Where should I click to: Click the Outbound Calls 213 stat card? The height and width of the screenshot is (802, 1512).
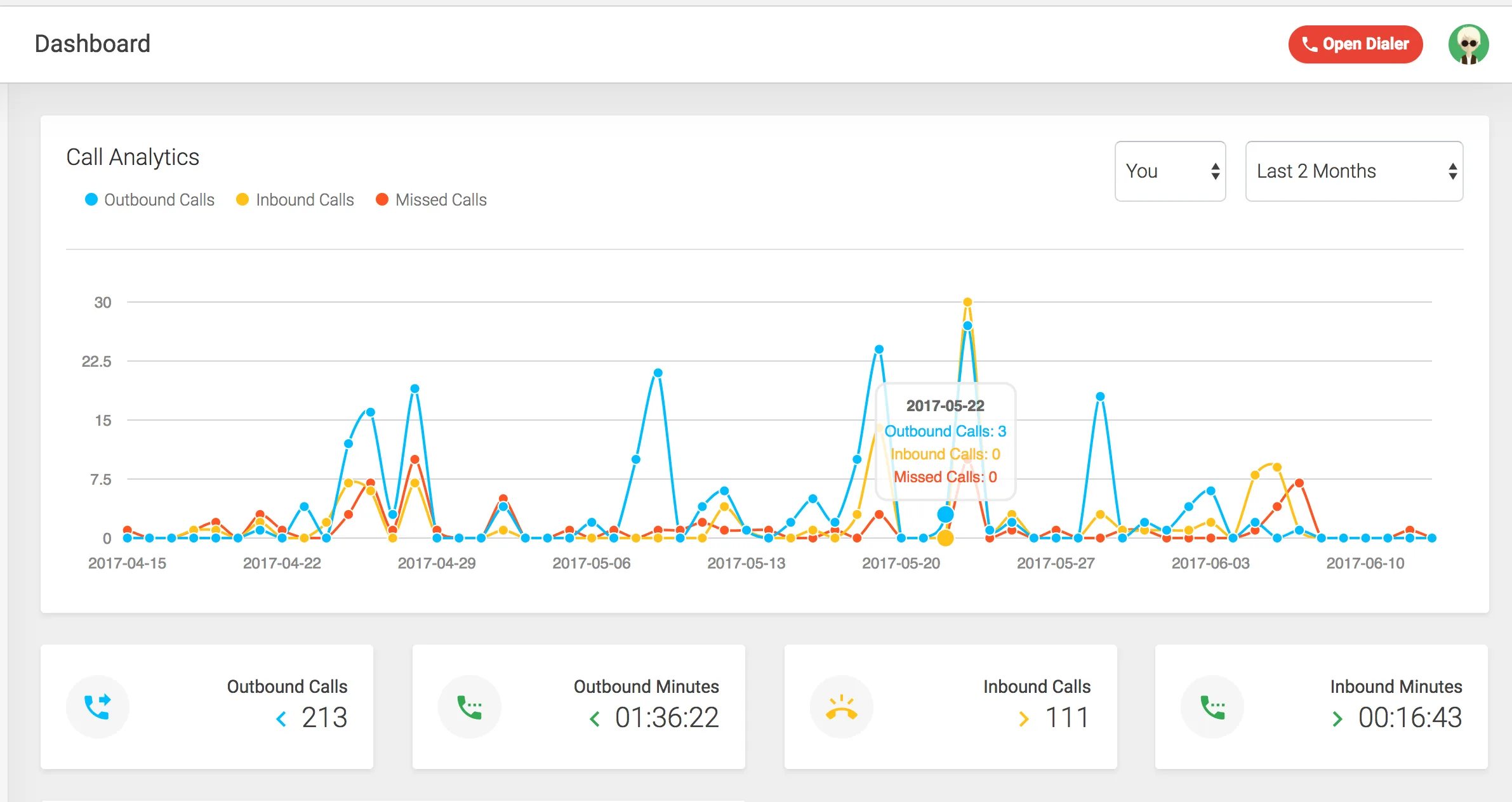click(x=207, y=707)
